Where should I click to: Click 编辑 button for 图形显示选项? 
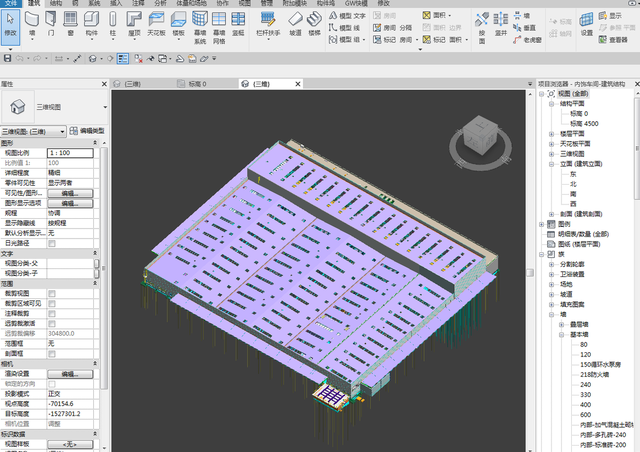[70, 203]
